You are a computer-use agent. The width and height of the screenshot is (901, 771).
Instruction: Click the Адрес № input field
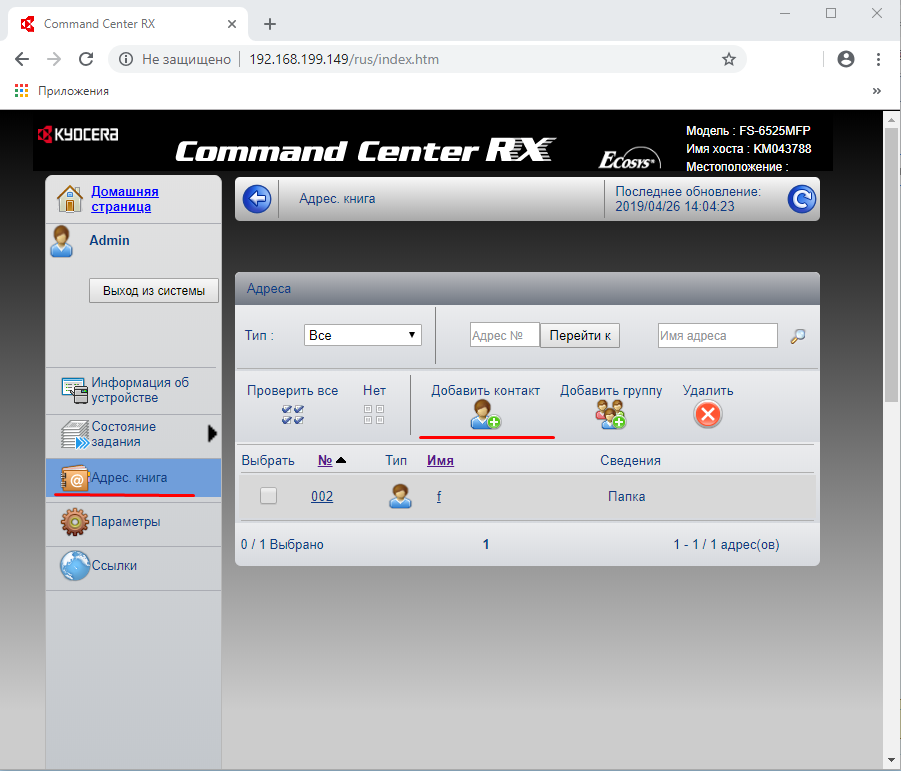[504, 336]
